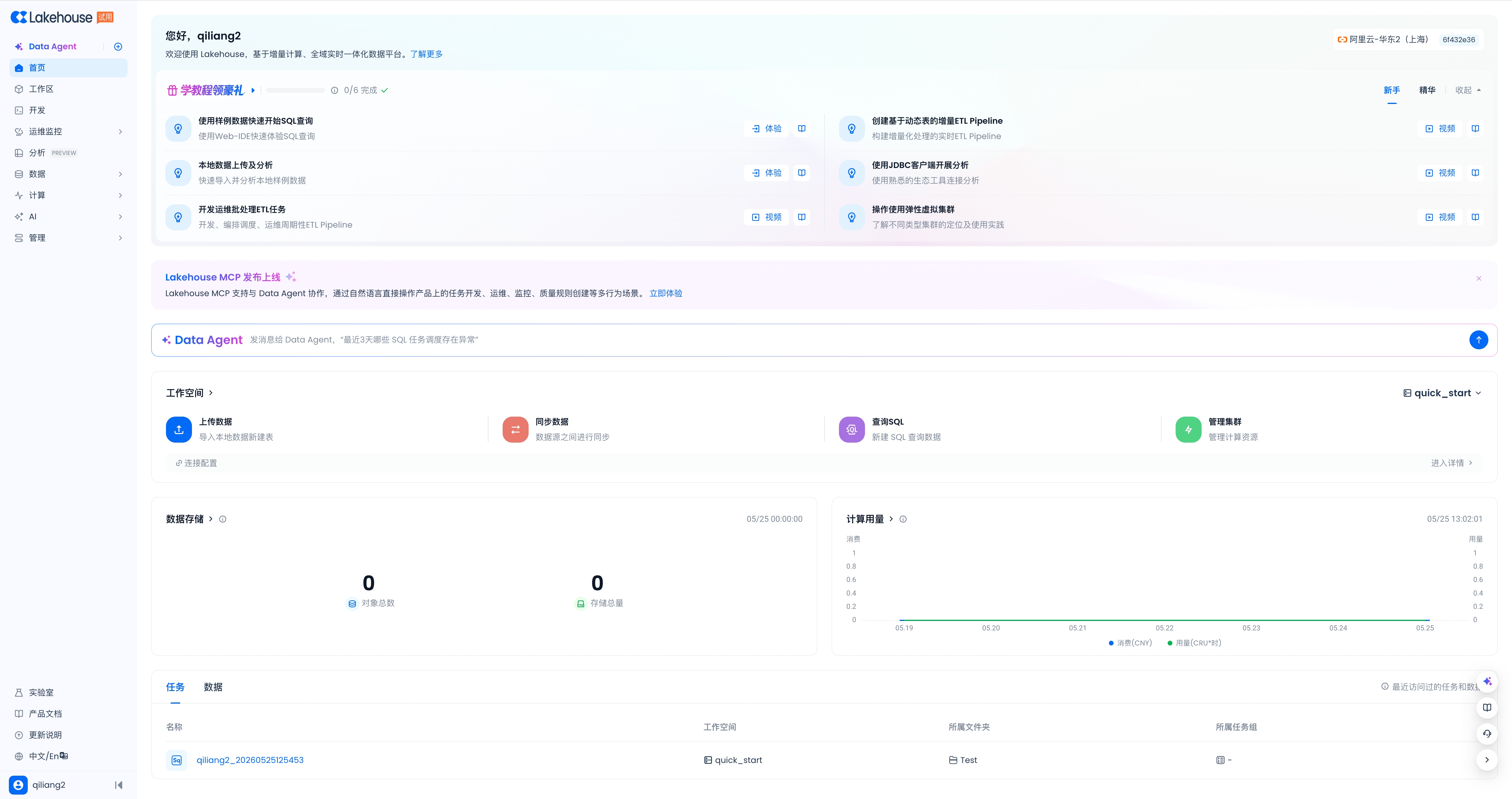The width and height of the screenshot is (1512, 799).
Task: Click the plus icon beside Data Agent
Action: 118,46
